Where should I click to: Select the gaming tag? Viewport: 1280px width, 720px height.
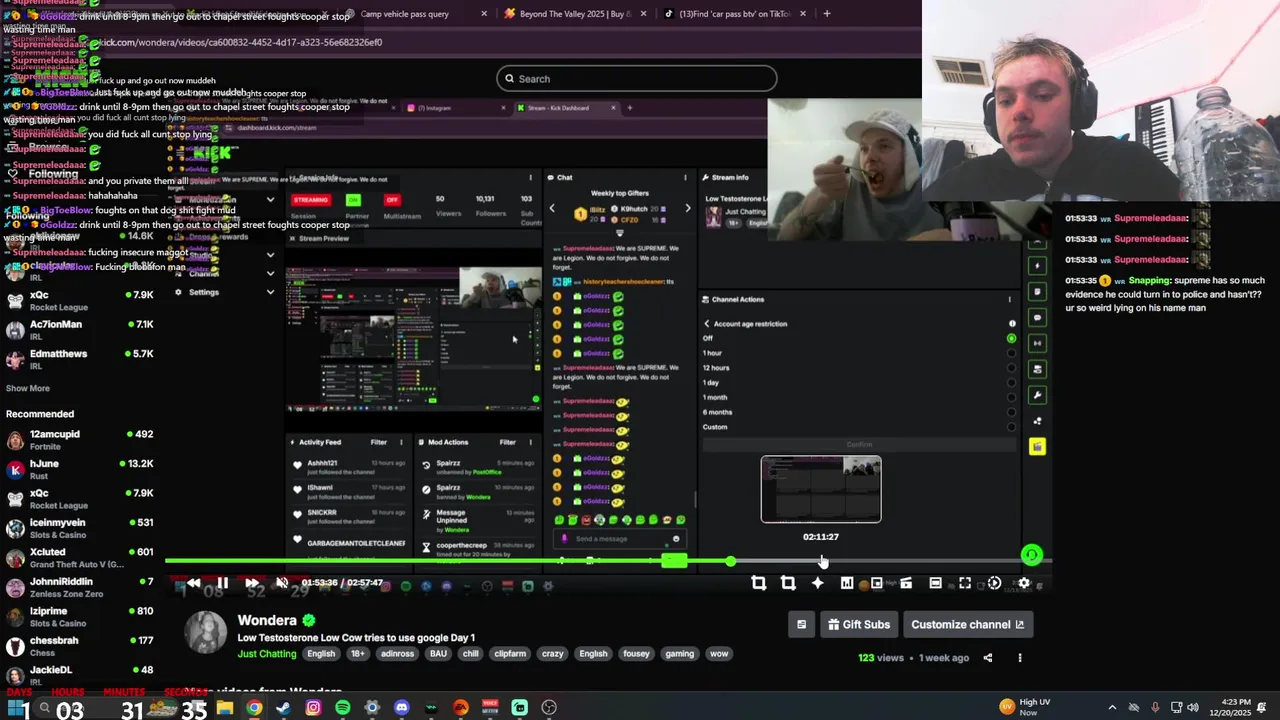pos(679,654)
